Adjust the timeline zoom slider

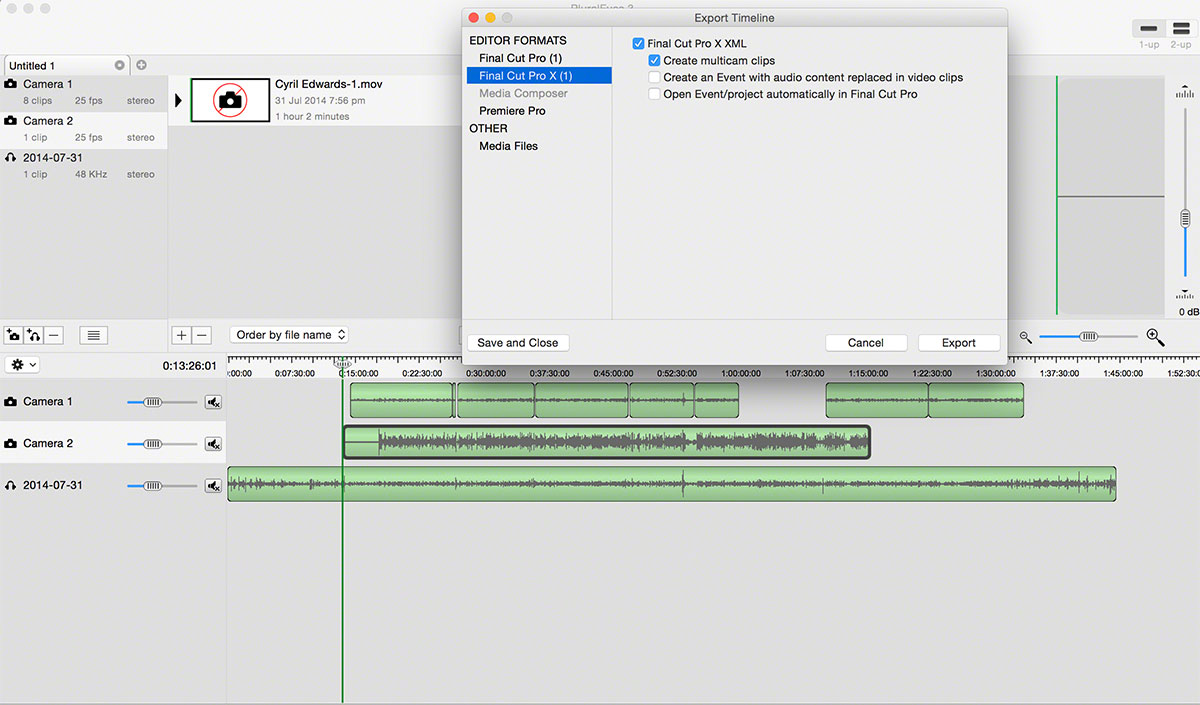[x=1088, y=337]
